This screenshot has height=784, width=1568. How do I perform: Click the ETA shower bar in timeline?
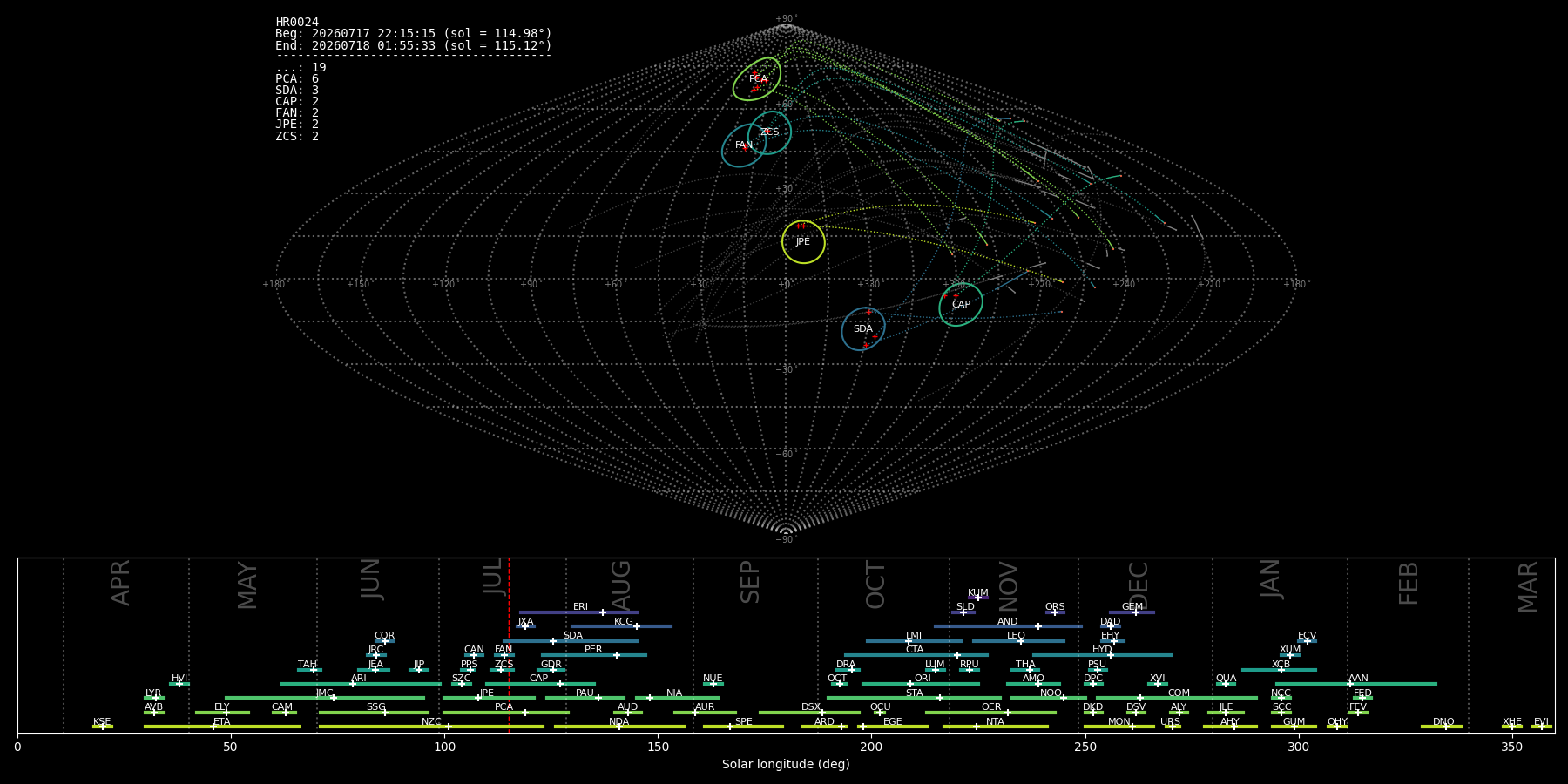point(222,727)
